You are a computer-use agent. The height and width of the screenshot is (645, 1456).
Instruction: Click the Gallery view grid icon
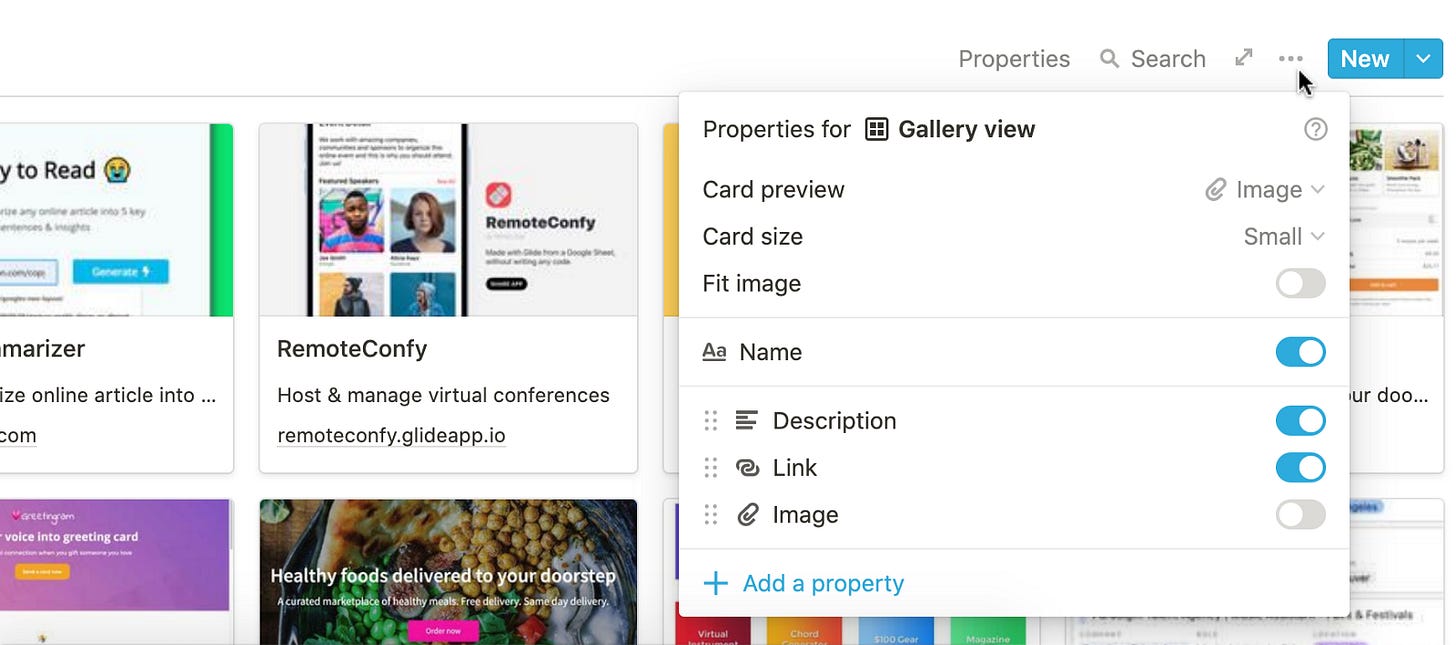tap(876, 129)
